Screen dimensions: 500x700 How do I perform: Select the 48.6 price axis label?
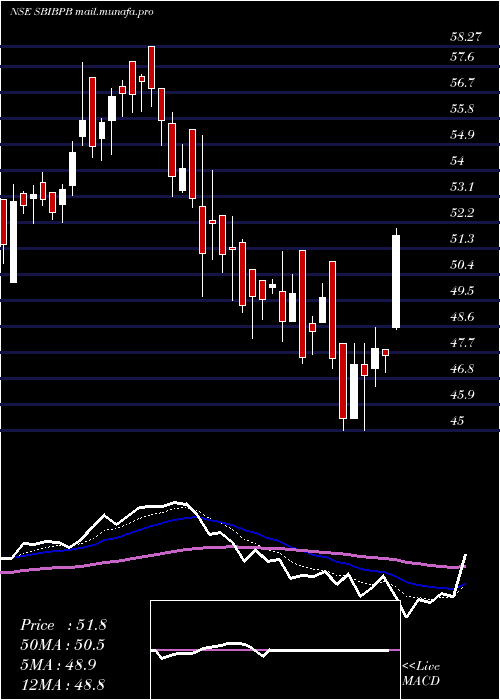pos(462,317)
